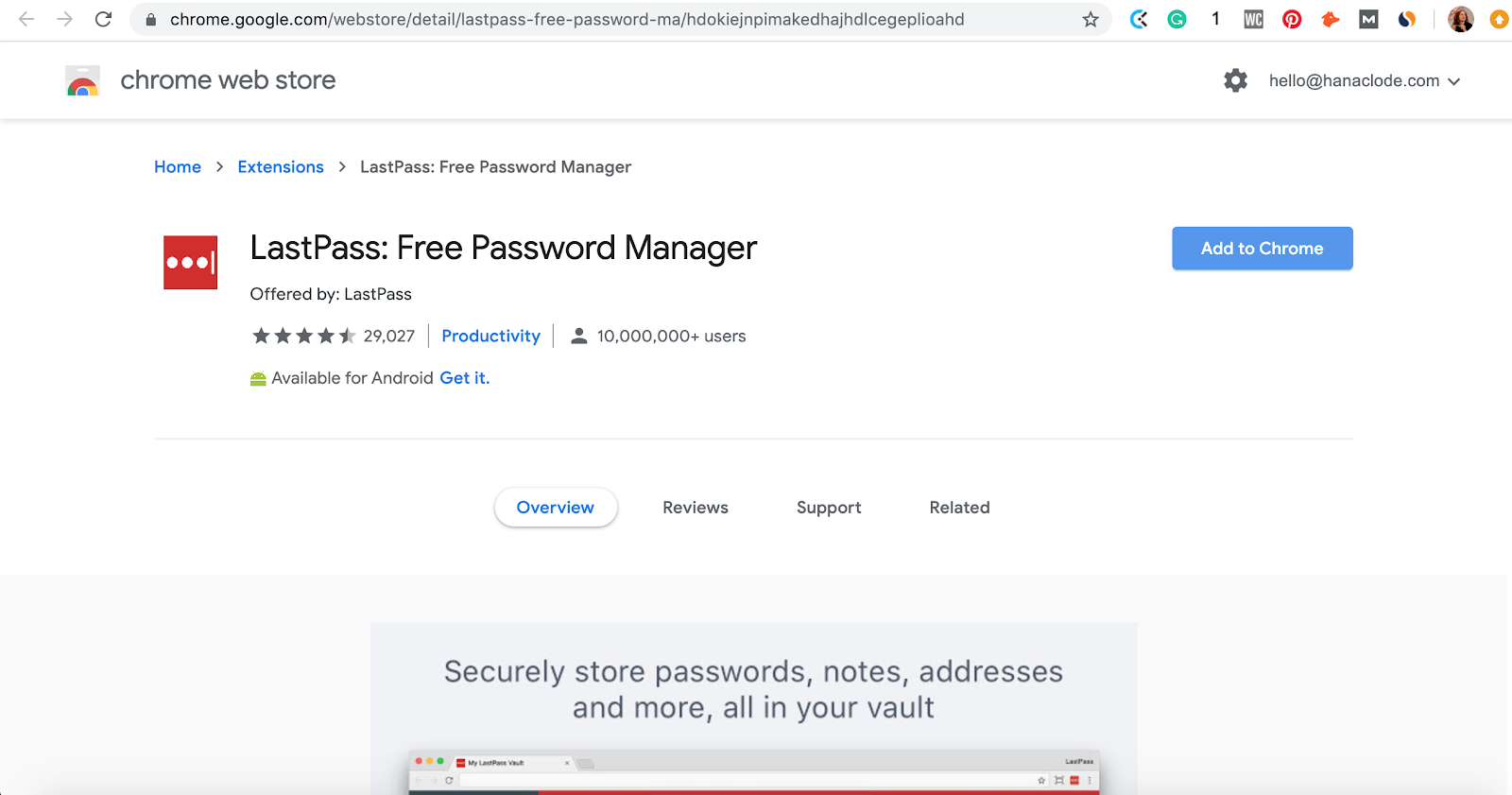The width and height of the screenshot is (1512, 795).
Task: Click the orange fox extension icon
Action: point(1331,19)
